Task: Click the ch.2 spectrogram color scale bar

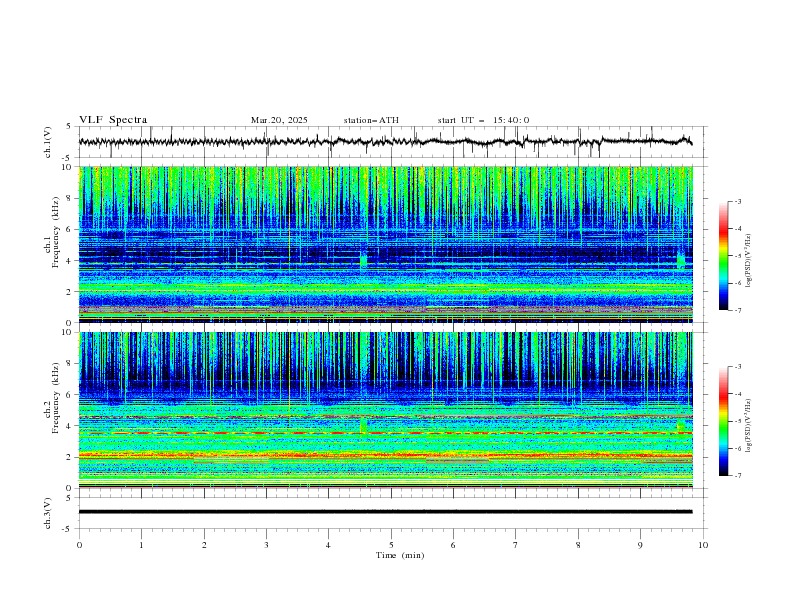Action: pyautogui.click(x=723, y=421)
